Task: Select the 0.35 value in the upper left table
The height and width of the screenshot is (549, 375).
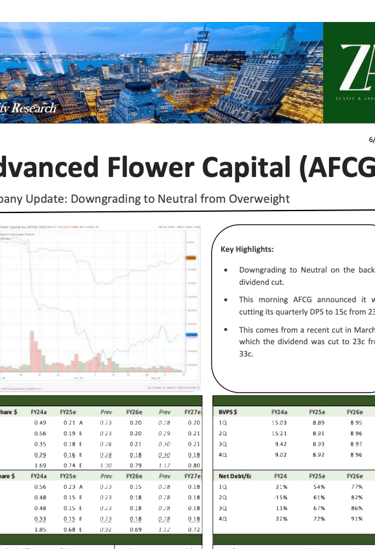Action: tap(40, 444)
